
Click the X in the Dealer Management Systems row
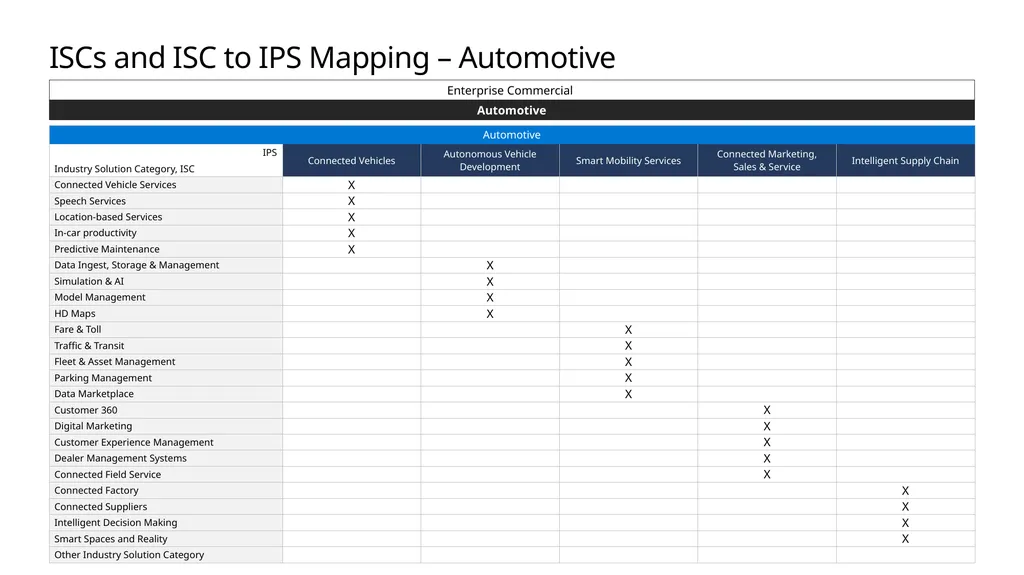(x=767, y=459)
